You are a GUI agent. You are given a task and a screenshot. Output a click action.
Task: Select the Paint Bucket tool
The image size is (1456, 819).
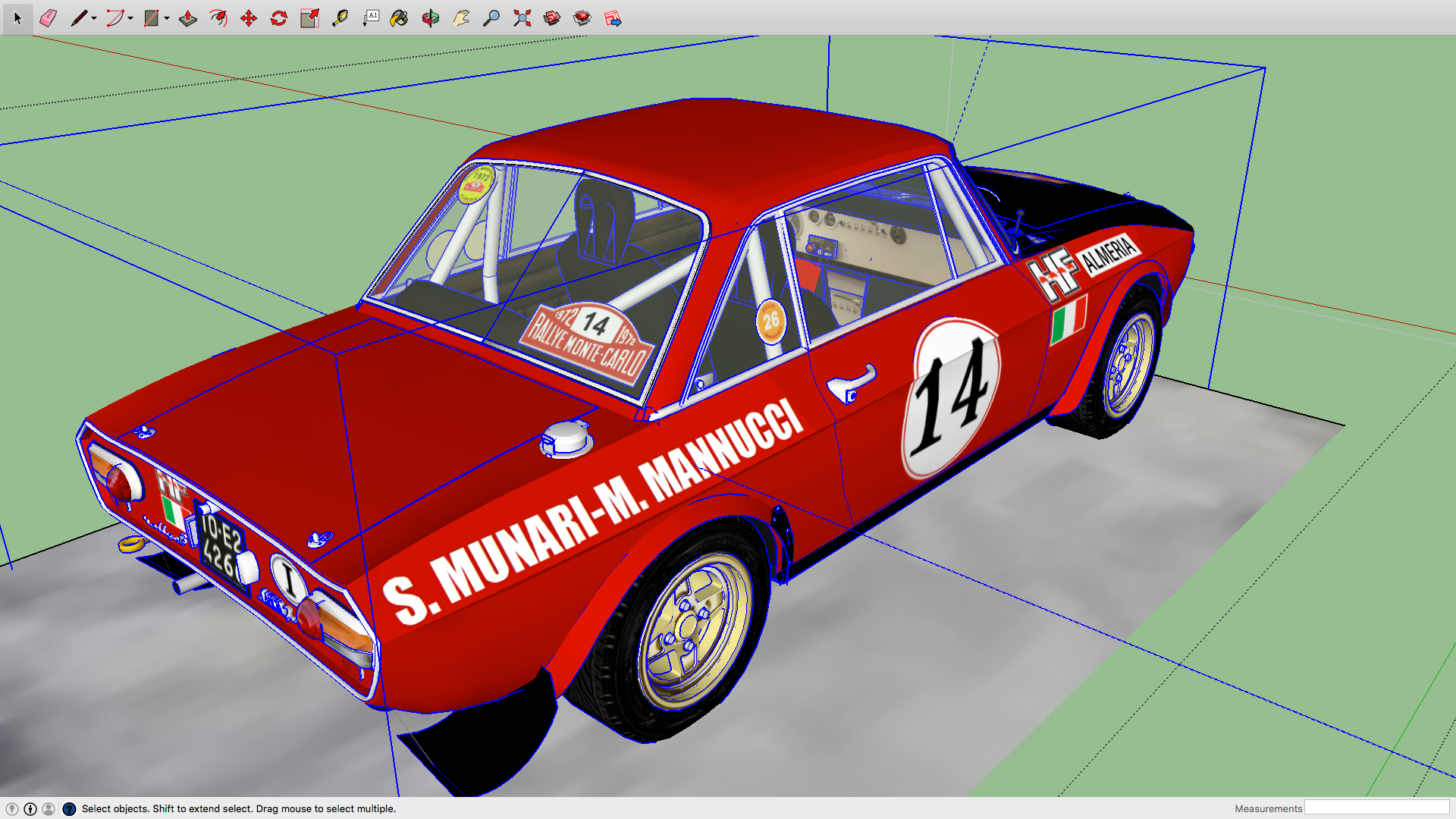pyautogui.click(x=400, y=18)
